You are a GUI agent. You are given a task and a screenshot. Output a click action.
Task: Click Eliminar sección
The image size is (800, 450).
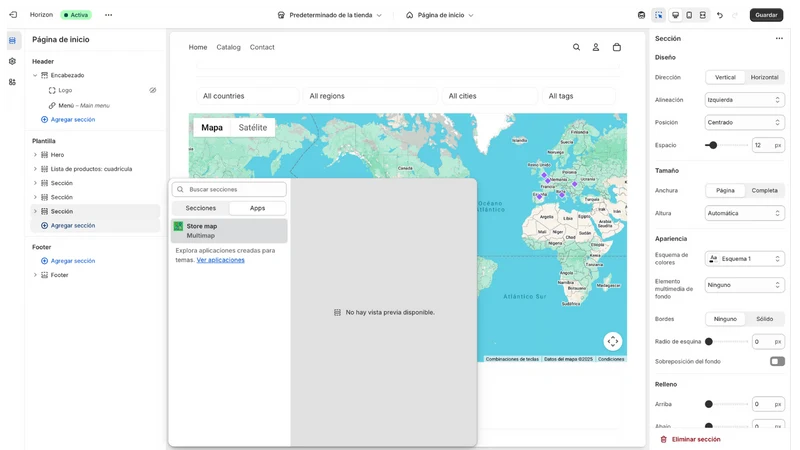point(690,439)
